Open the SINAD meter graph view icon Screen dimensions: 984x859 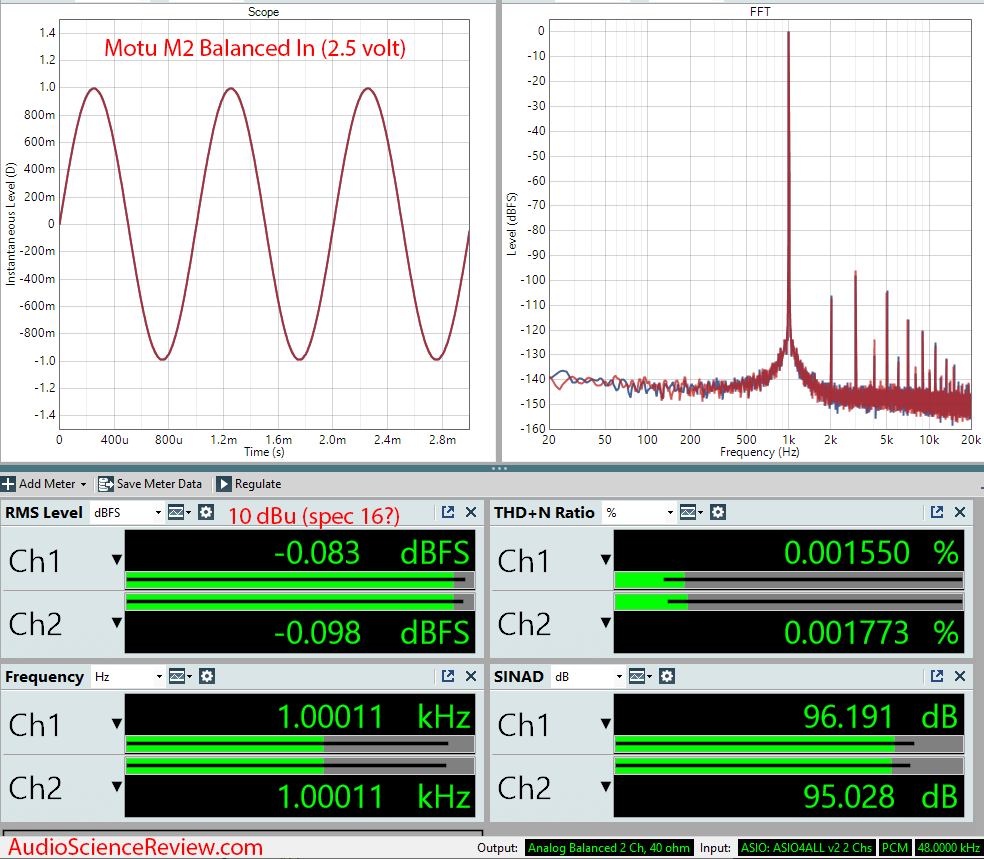pyautogui.click(x=639, y=676)
